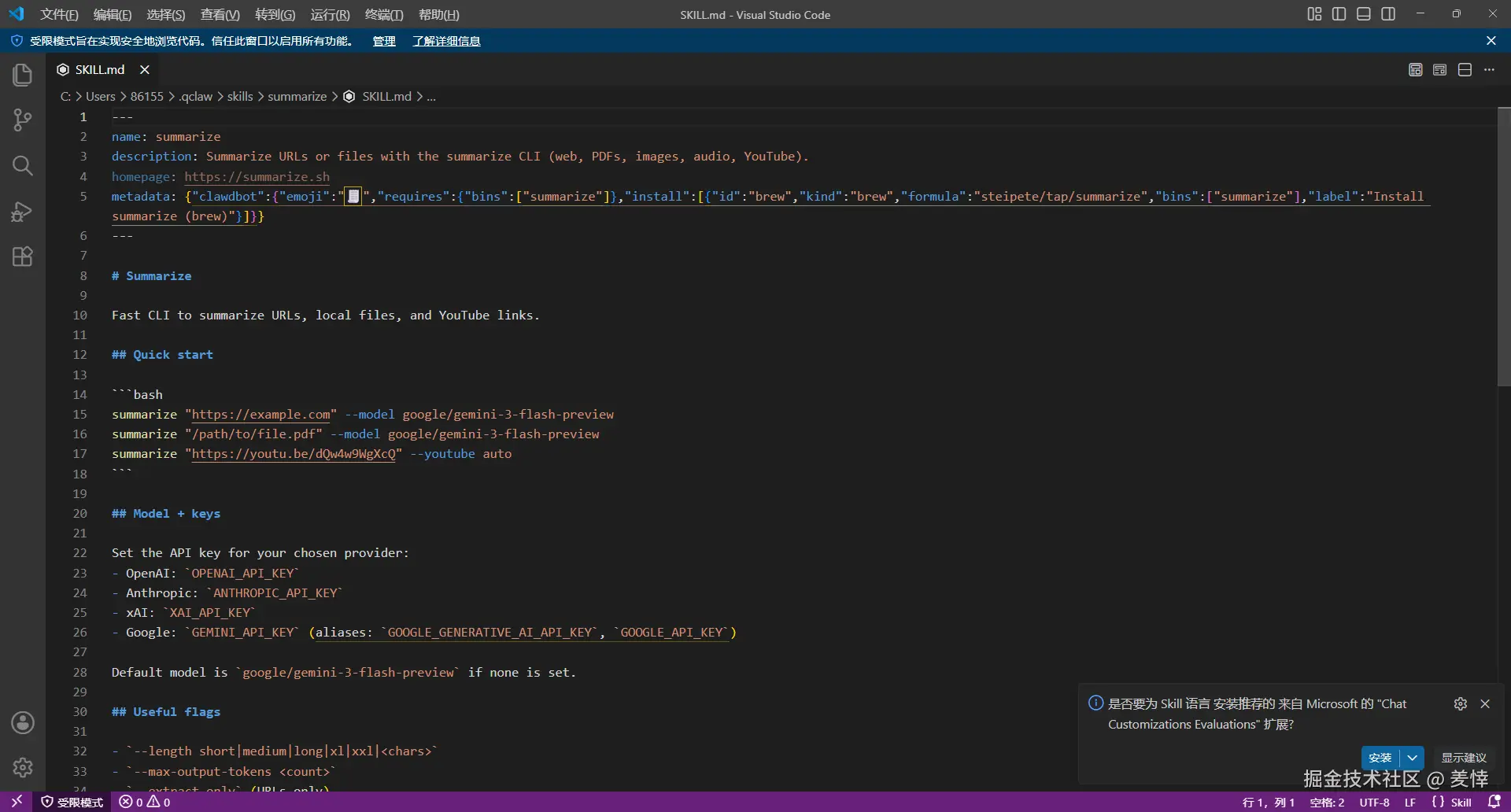The image size is (1511, 812).
Task: Toggle the secondary side bar from the title bar
Action: click(x=1388, y=14)
